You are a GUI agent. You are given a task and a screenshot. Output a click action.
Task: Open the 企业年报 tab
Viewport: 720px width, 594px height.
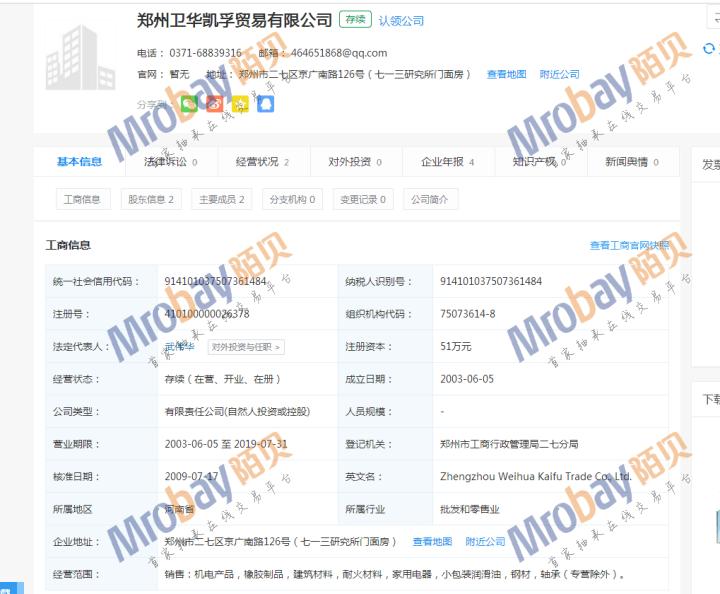pos(447,162)
